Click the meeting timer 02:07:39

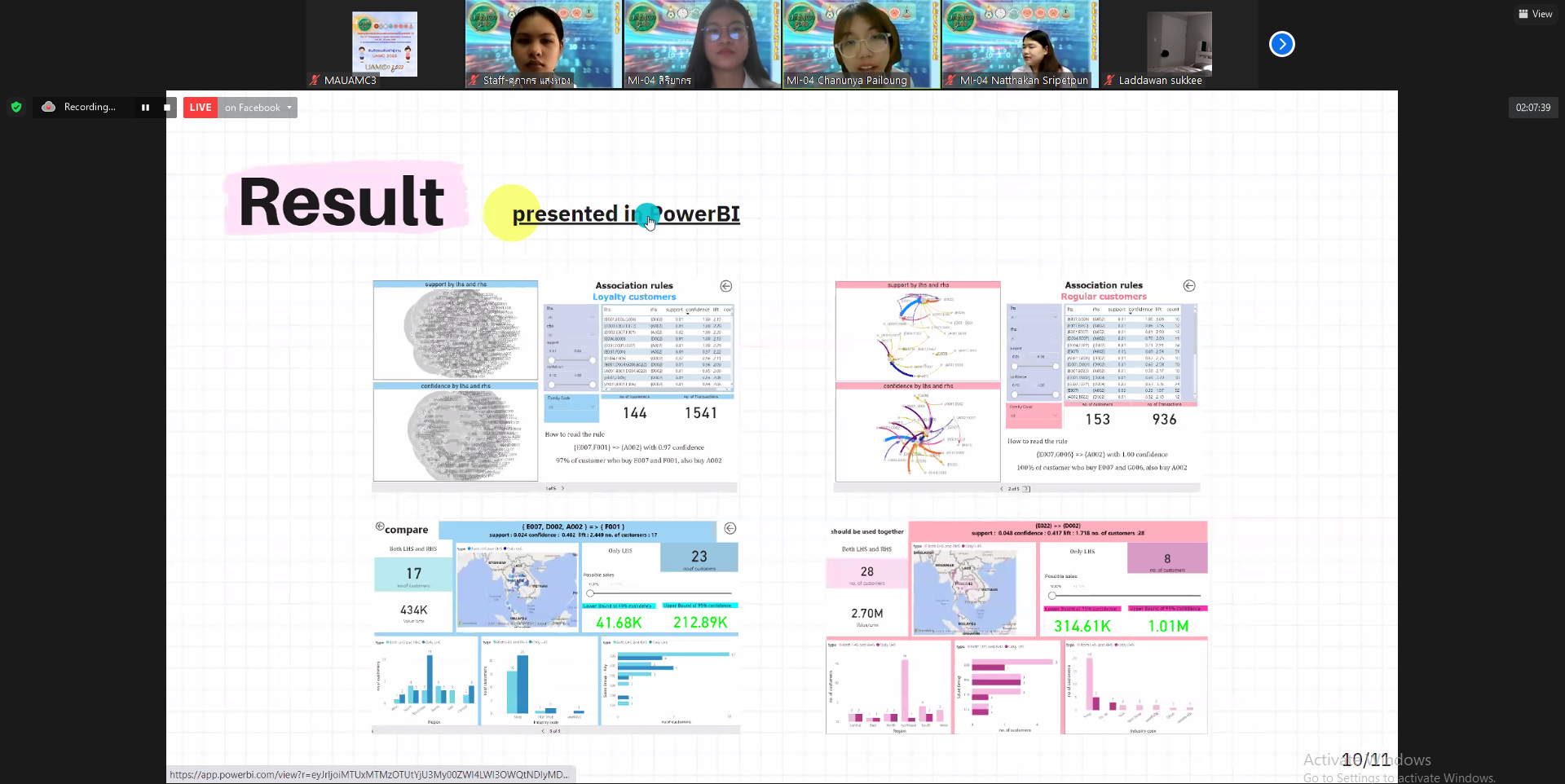[1532, 108]
